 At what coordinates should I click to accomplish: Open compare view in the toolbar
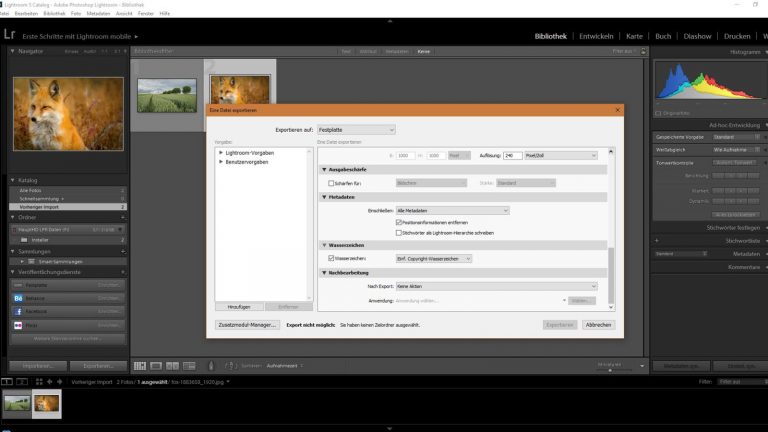(x=173, y=366)
